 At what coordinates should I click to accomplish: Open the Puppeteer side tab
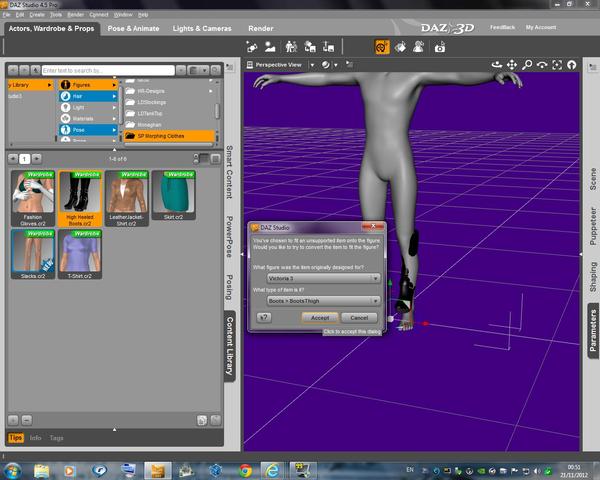tap(593, 226)
